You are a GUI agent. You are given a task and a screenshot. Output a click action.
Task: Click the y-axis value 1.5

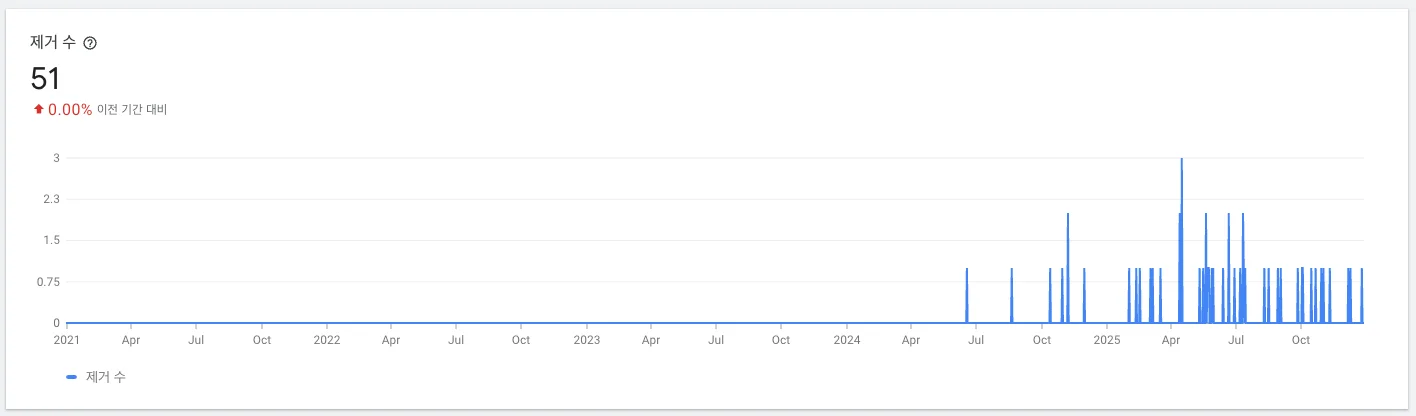coord(51,240)
